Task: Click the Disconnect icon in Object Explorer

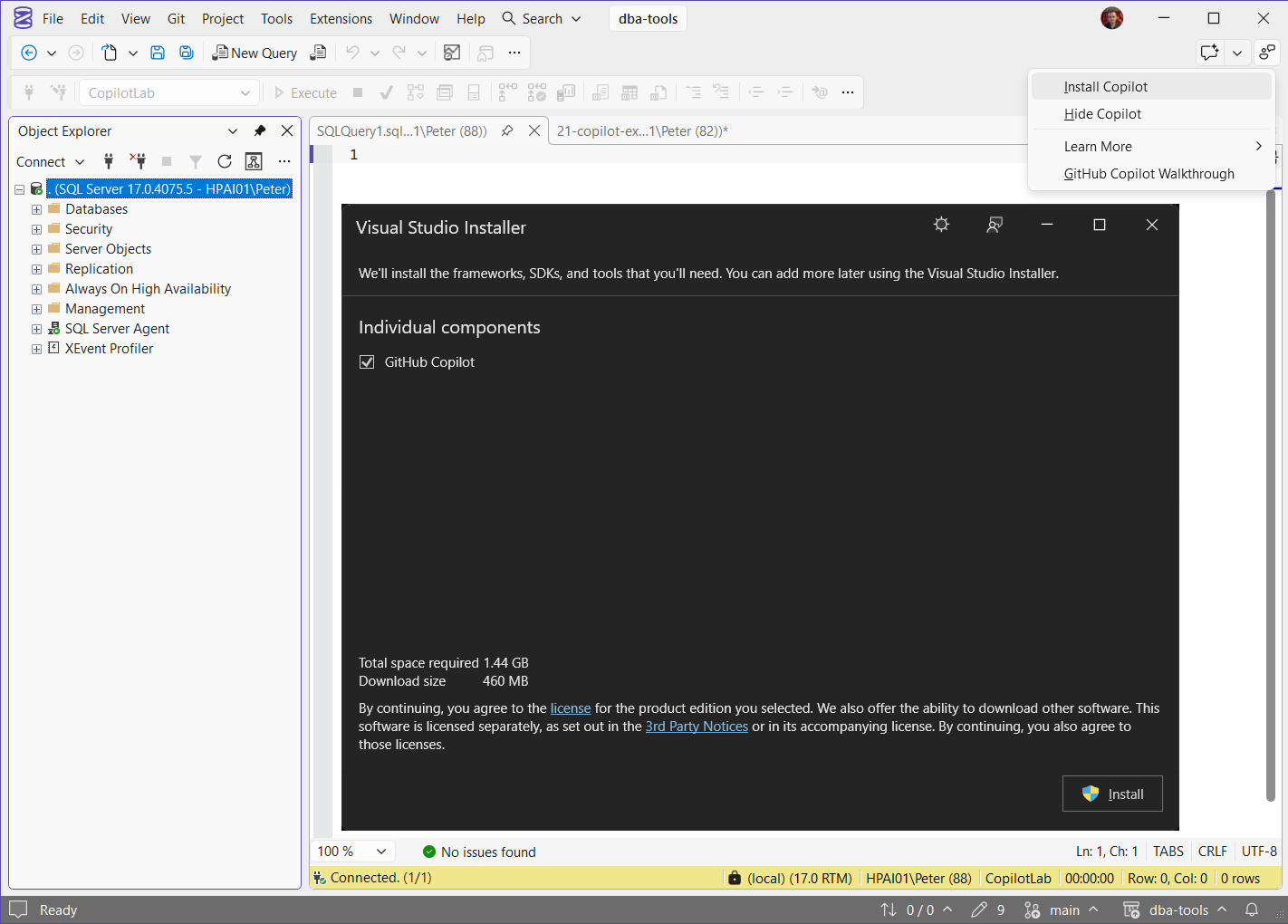Action: point(138,161)
